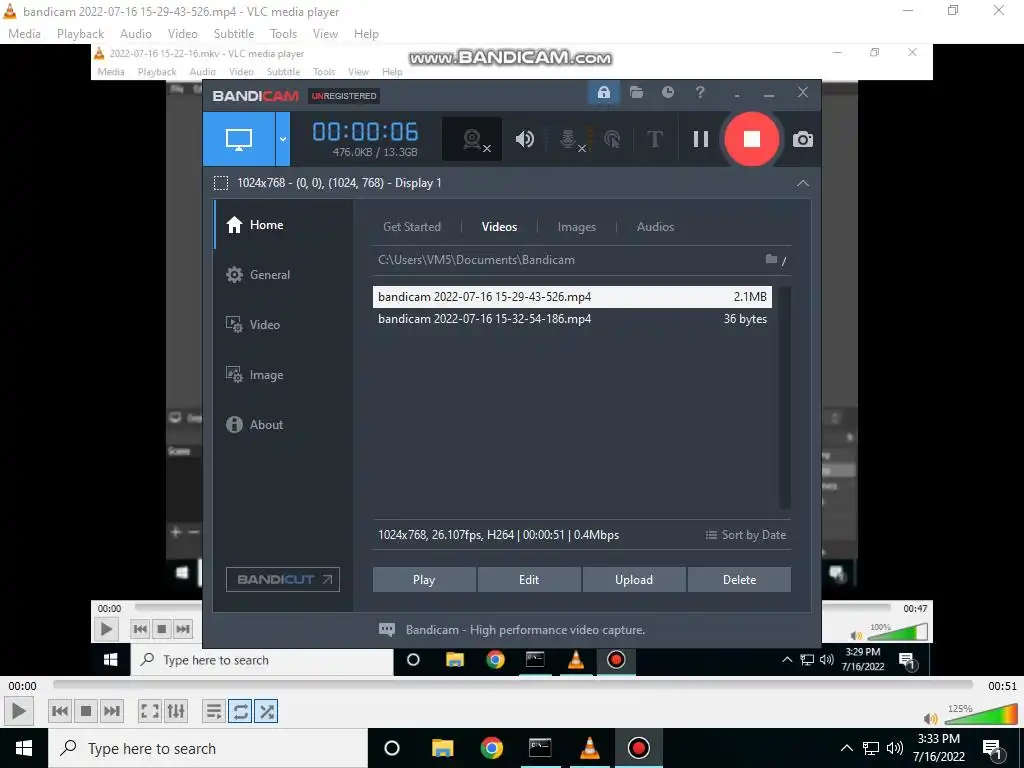Image resolution: width=1024 pixels, height=768 pixels.
Task: Select bandicam 2022-07-16 15-29-43-526.mp4 file
Action: click(572, 296)
